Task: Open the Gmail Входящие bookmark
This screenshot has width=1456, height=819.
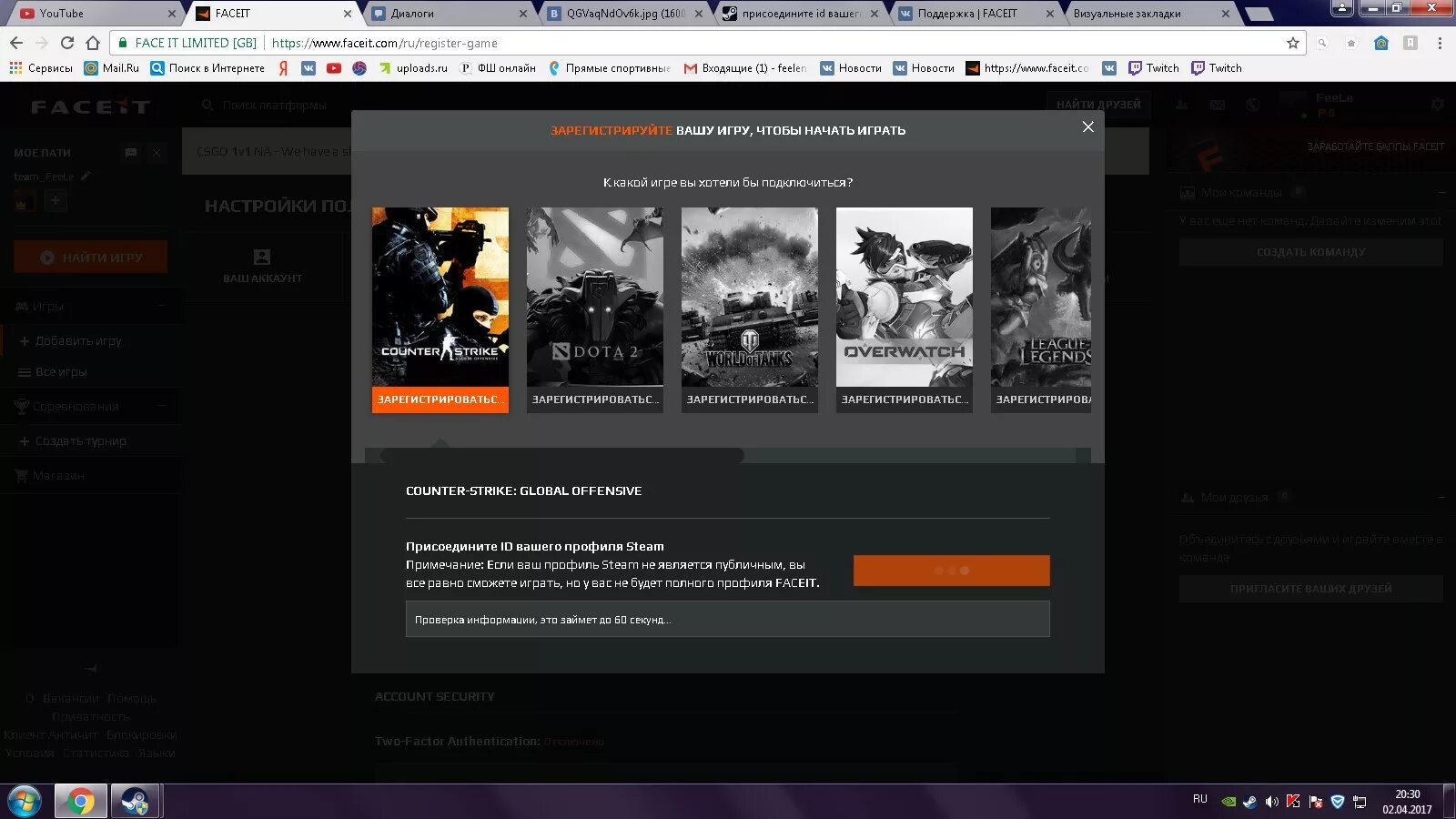Action: click(745, 68)
